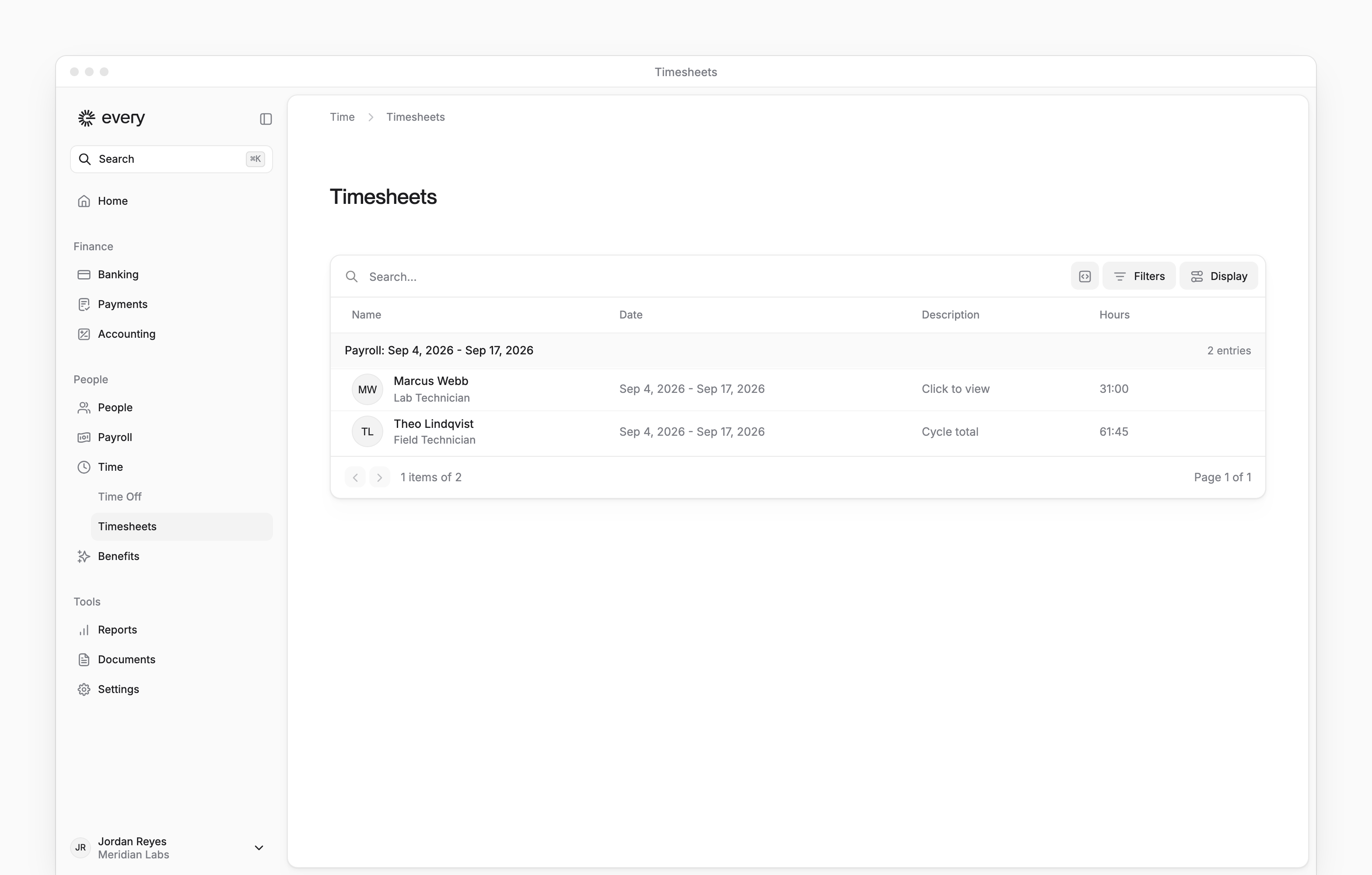
Task: Click the Accounting icon in sidebar
Action: (x=84, y=334)
